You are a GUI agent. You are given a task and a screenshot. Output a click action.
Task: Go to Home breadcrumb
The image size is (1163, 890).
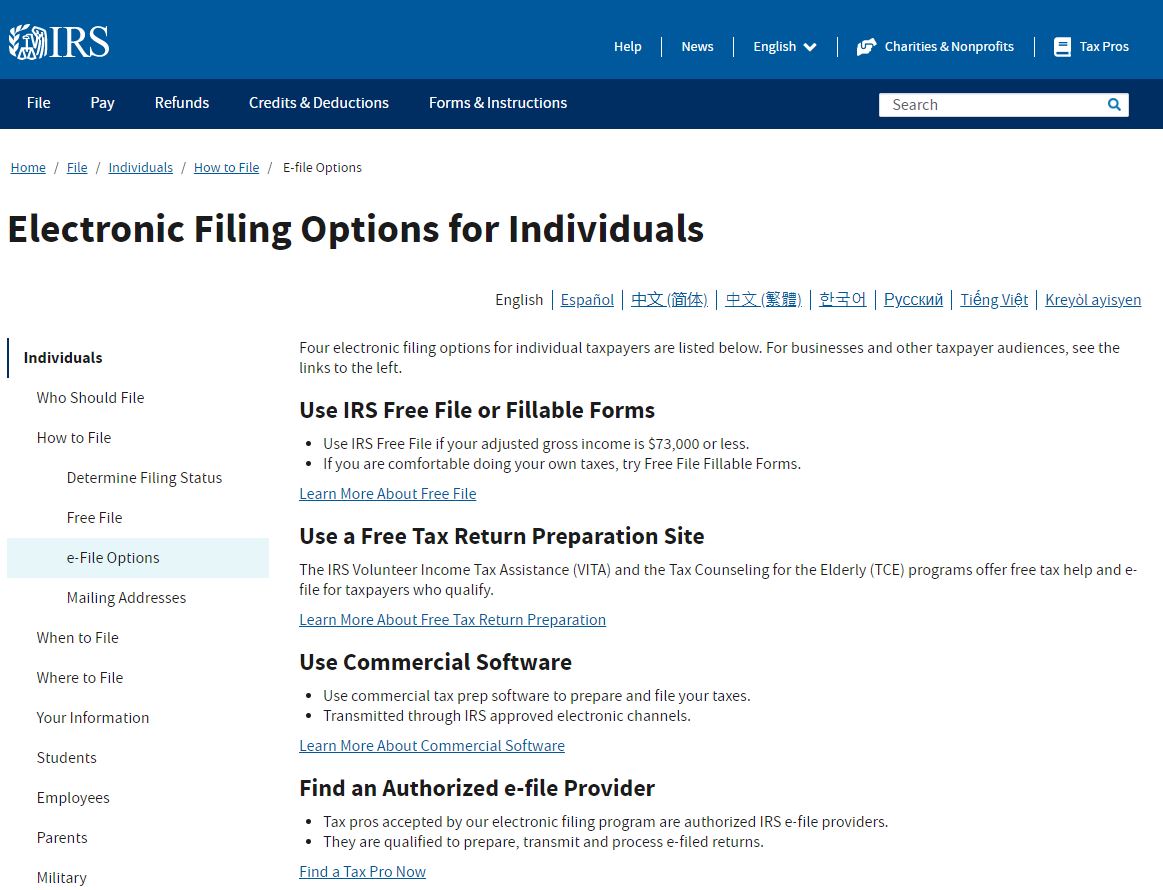[28, 168]
